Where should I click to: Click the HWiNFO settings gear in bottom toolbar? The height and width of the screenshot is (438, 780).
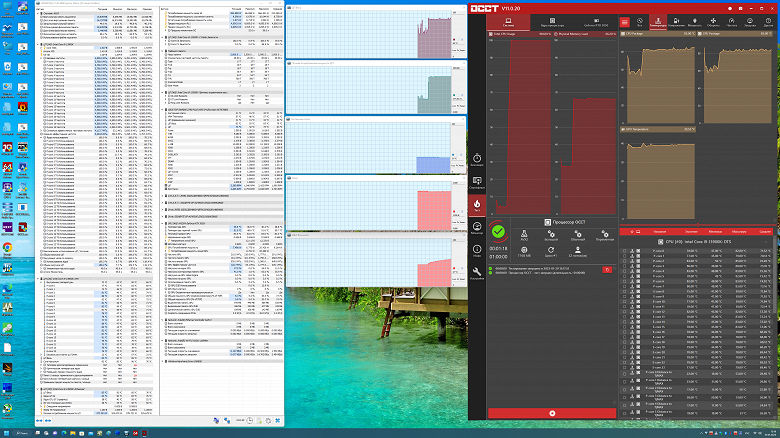click(x=268, y=421)
